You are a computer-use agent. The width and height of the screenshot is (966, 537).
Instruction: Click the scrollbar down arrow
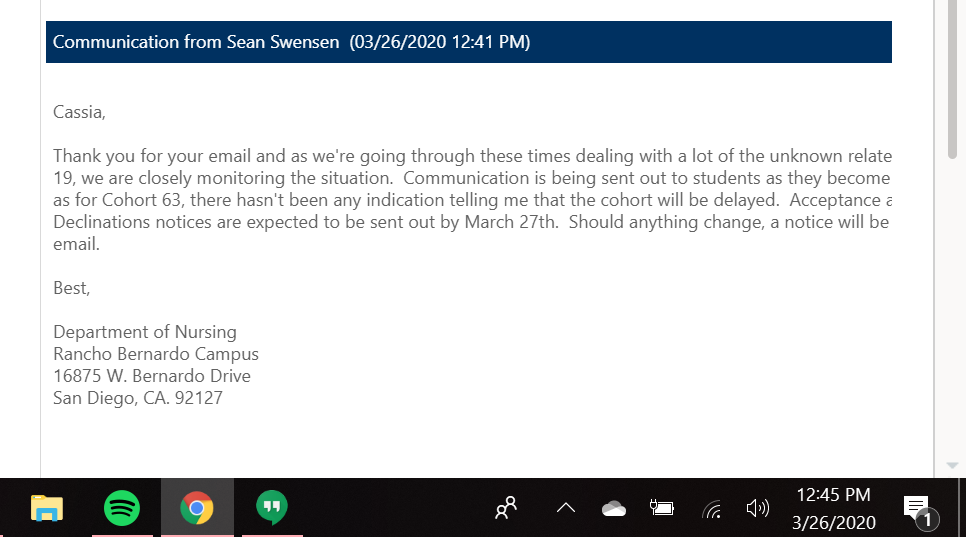click(952, 466)
